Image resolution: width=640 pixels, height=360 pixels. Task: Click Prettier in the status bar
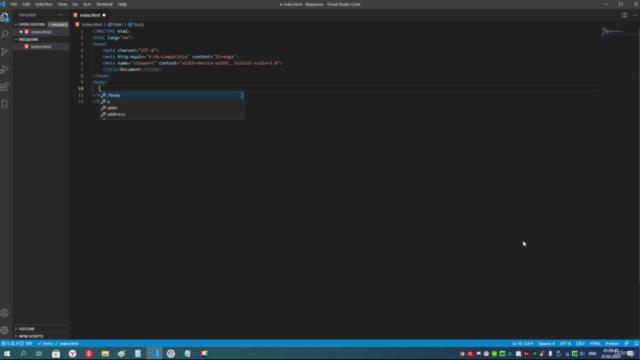612,344
